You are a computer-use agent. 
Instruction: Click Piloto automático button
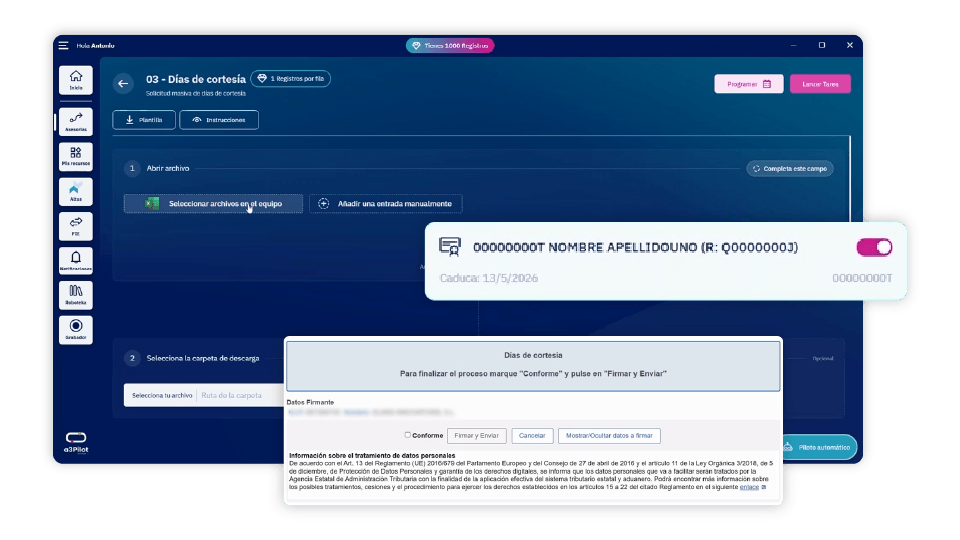[819, 447]
